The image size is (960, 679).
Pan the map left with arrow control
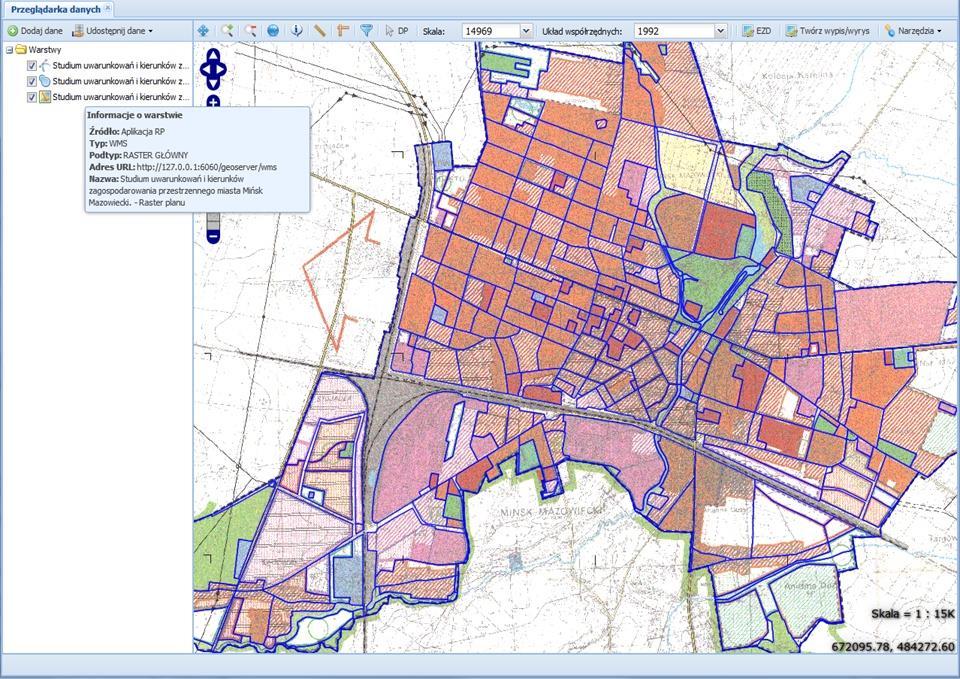pos(204,69)
